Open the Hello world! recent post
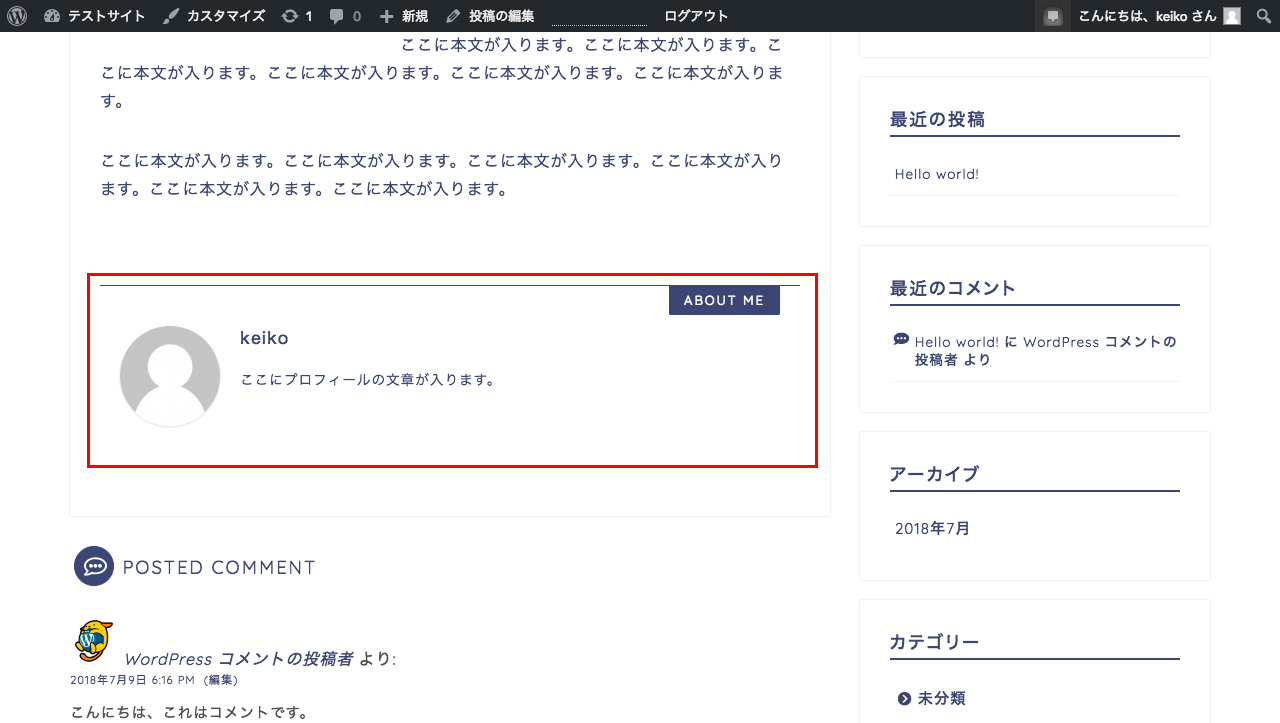This screenshot has height=723, width=1280. [x=937, y=174]
